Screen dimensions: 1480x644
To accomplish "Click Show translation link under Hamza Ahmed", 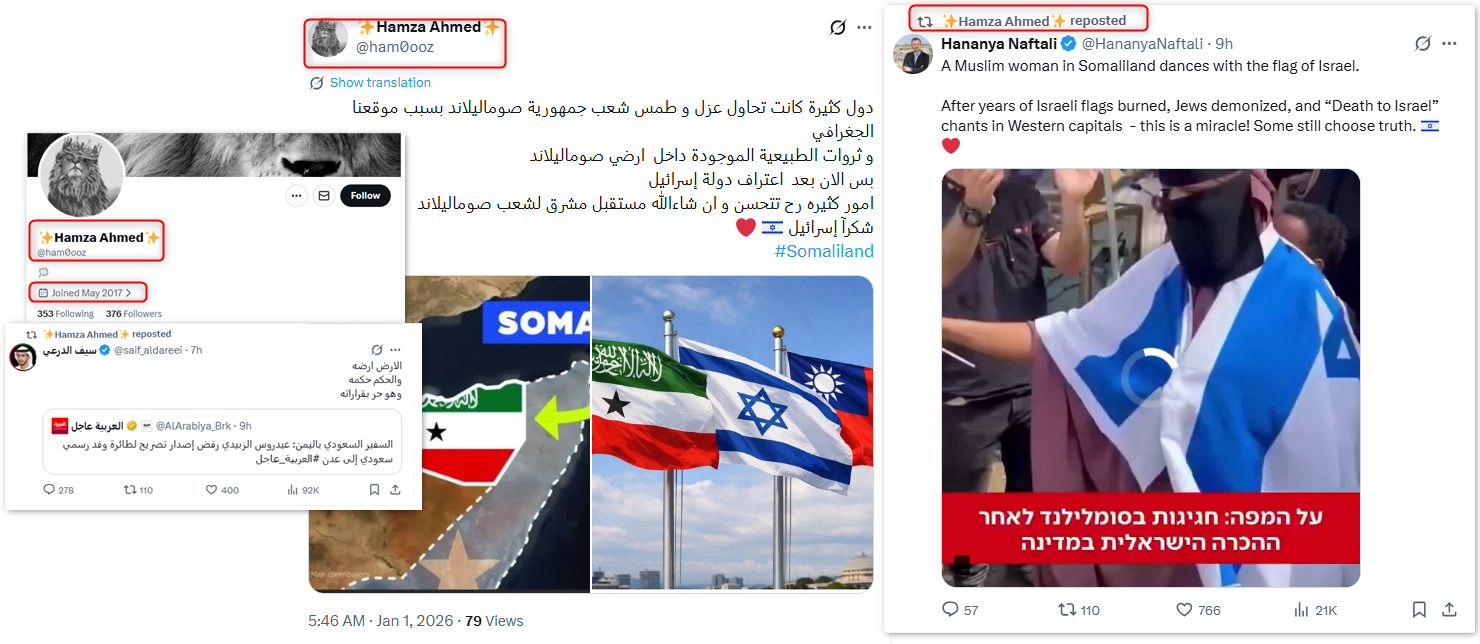I will [380, 83].
